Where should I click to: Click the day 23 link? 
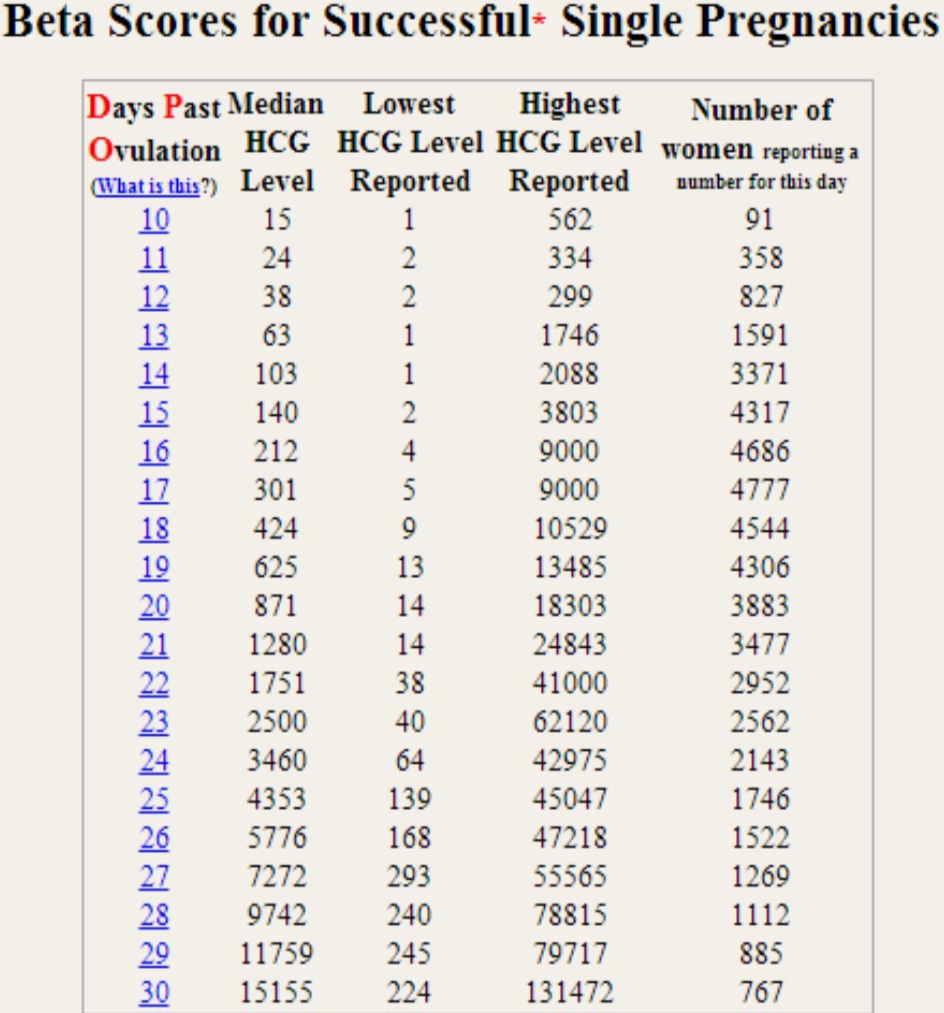coord(154,722)
